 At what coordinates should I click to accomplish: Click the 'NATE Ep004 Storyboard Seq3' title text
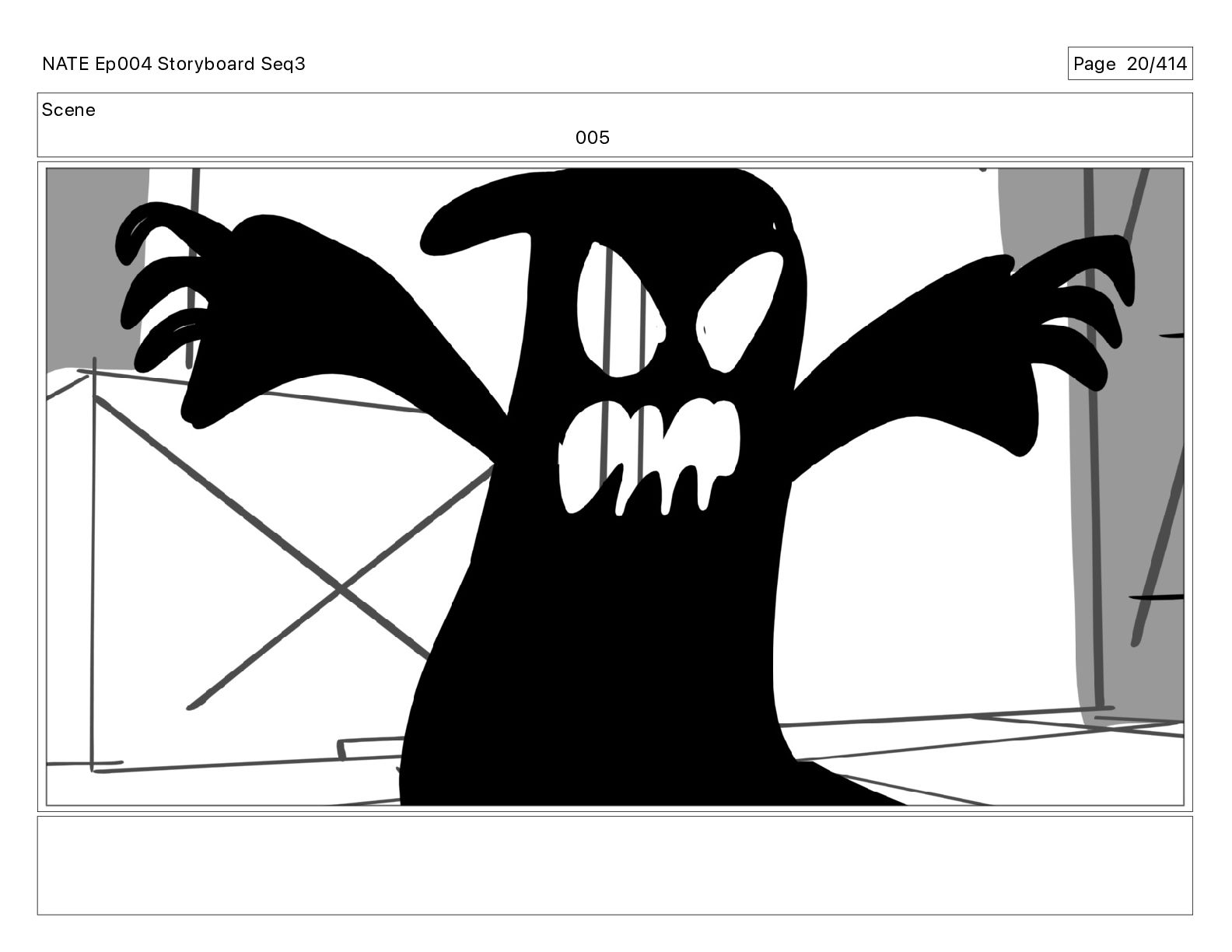click(173, 64)
